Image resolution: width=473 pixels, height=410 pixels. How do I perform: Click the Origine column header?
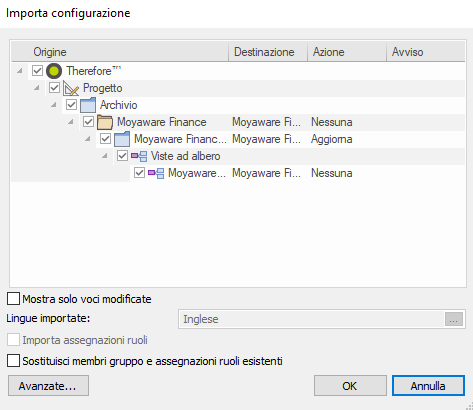tap(120, 52)
